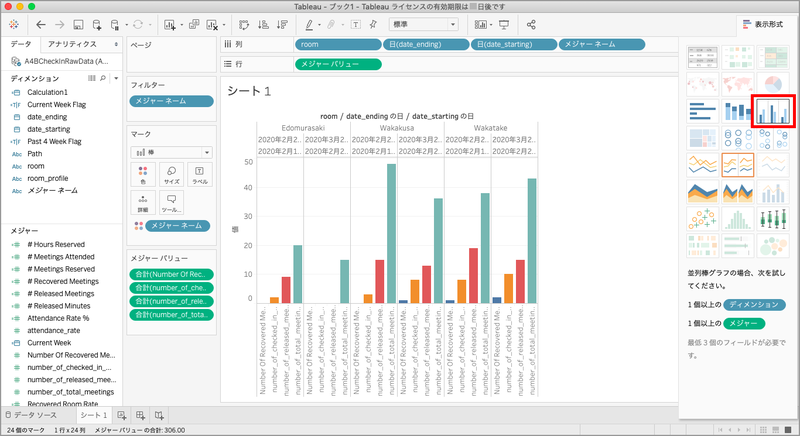Click the Label button in Marks card
This screenshot has height=436, width=800.
coord(199,174)
